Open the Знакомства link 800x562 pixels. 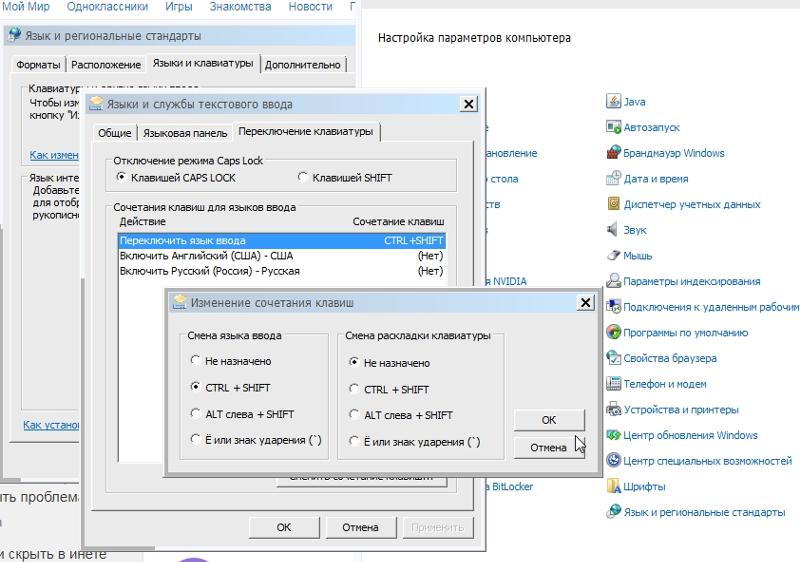[240, 7]
